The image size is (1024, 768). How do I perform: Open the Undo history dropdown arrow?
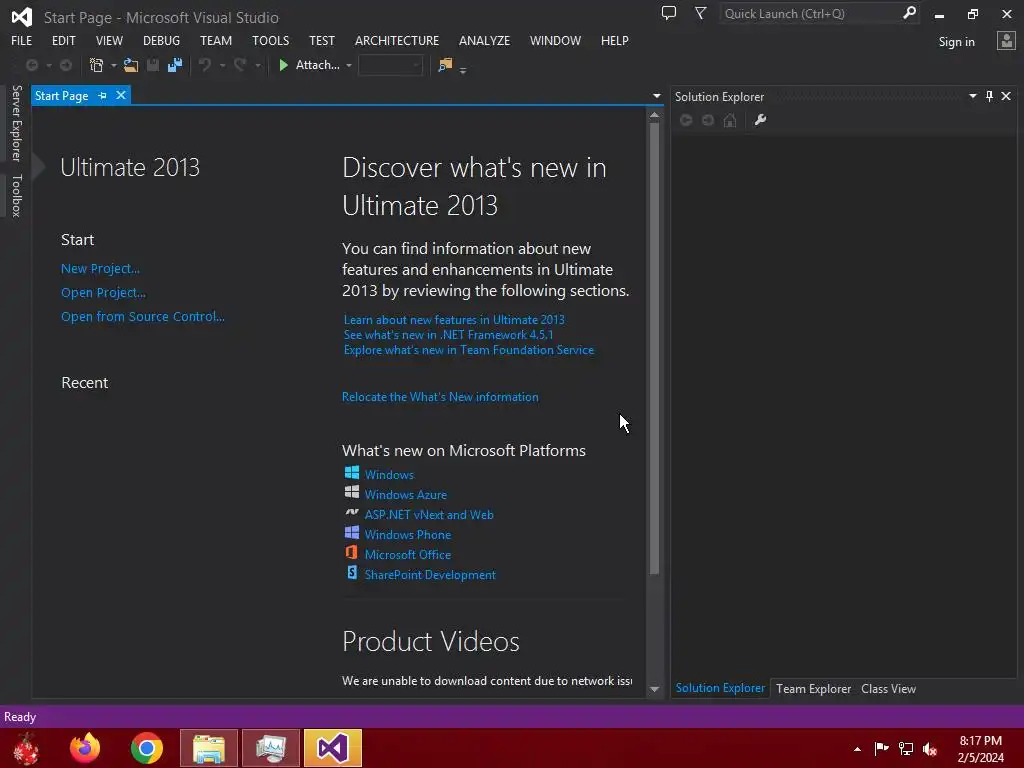[x=223, y=65]
